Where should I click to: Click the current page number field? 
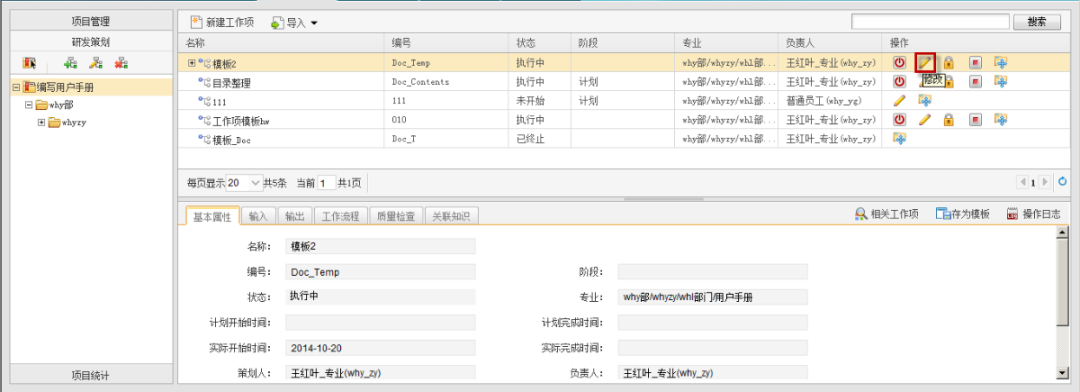pos(326,183)
